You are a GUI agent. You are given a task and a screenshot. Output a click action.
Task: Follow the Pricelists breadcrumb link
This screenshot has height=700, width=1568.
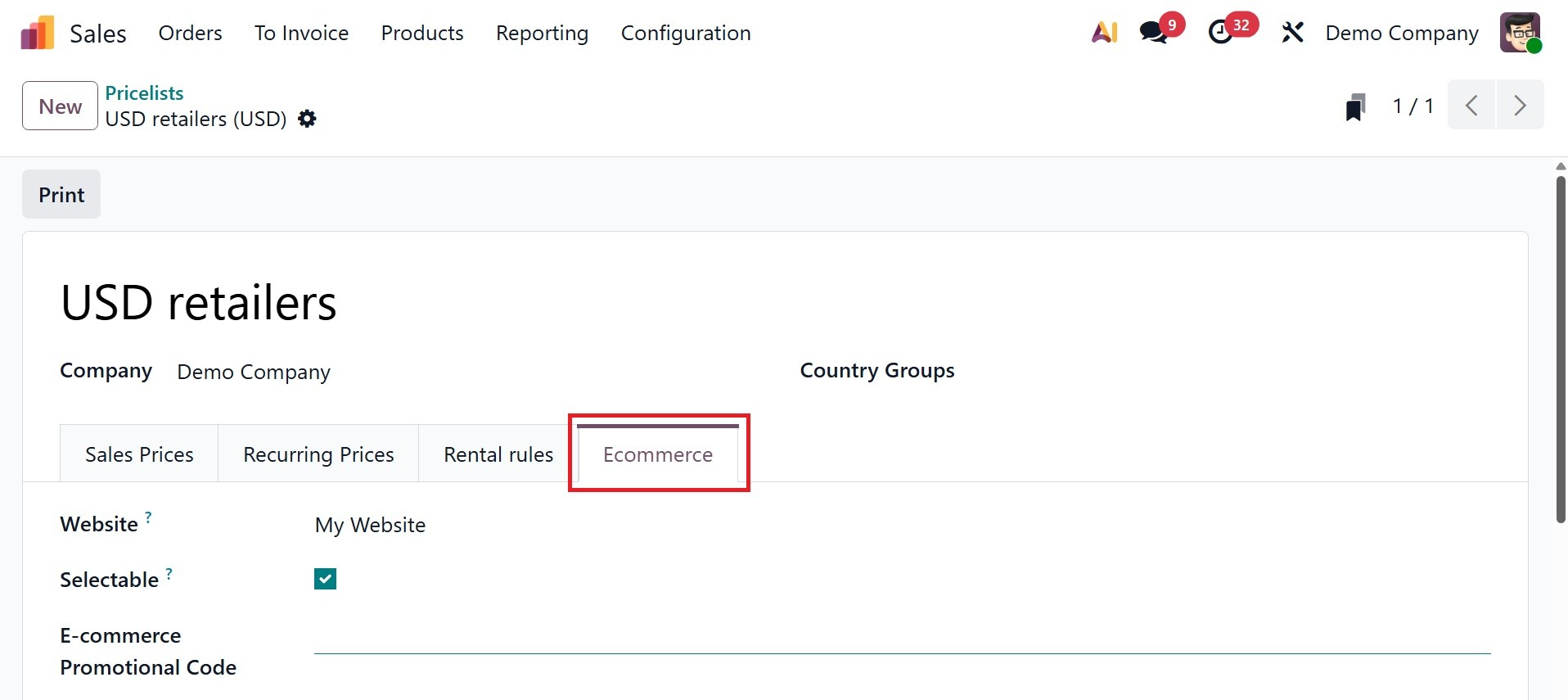(x=144, y=93)
